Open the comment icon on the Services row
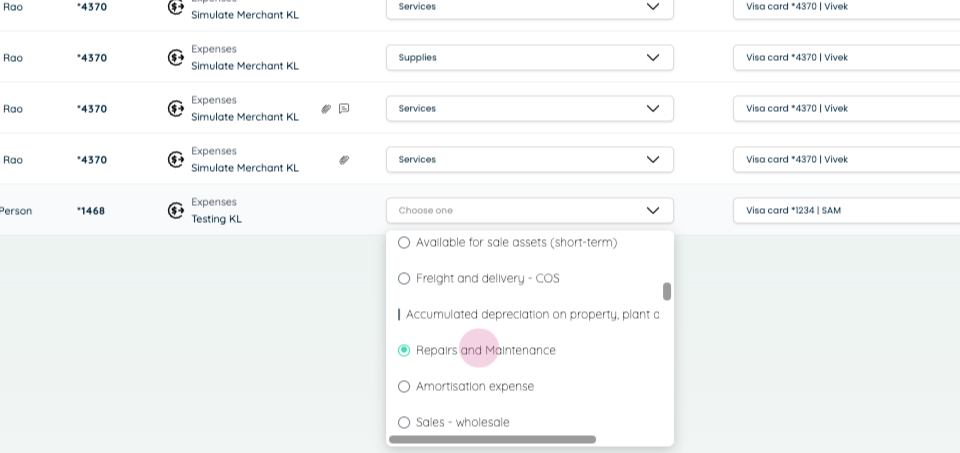The image size is (960, 453). click(344, 108)
